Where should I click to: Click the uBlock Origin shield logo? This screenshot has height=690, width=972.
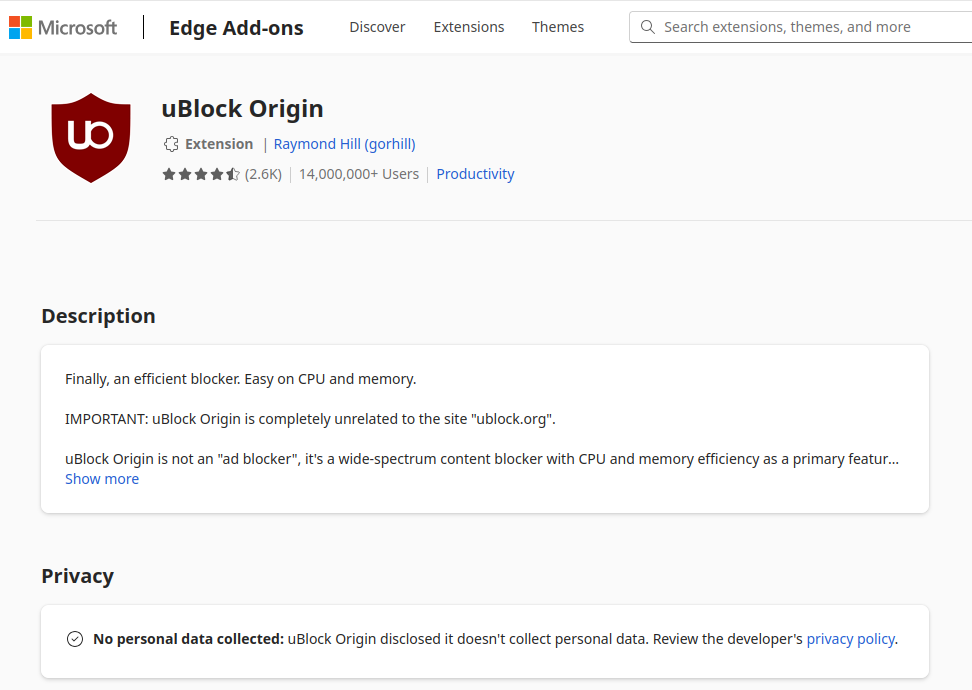[91, 138]
